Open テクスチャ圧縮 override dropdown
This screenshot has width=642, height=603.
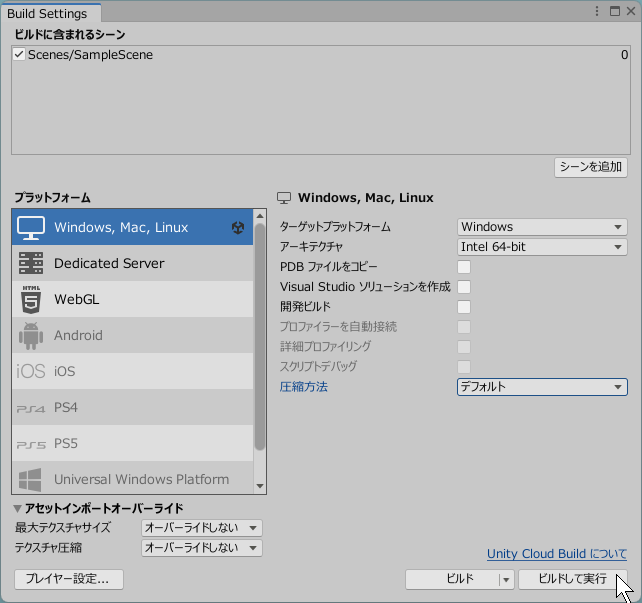[202, 548]
